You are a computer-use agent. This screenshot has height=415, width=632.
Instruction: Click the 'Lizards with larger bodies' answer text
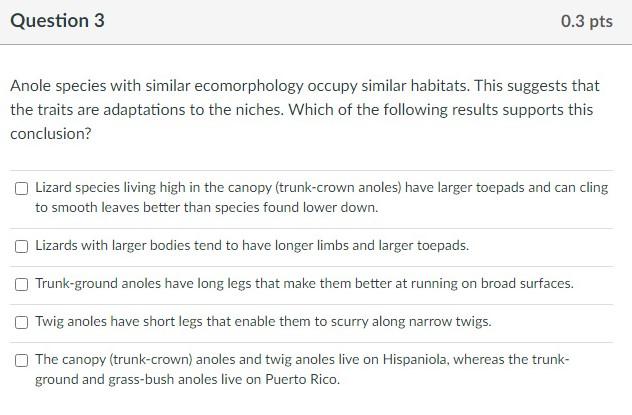click(252, 245)
